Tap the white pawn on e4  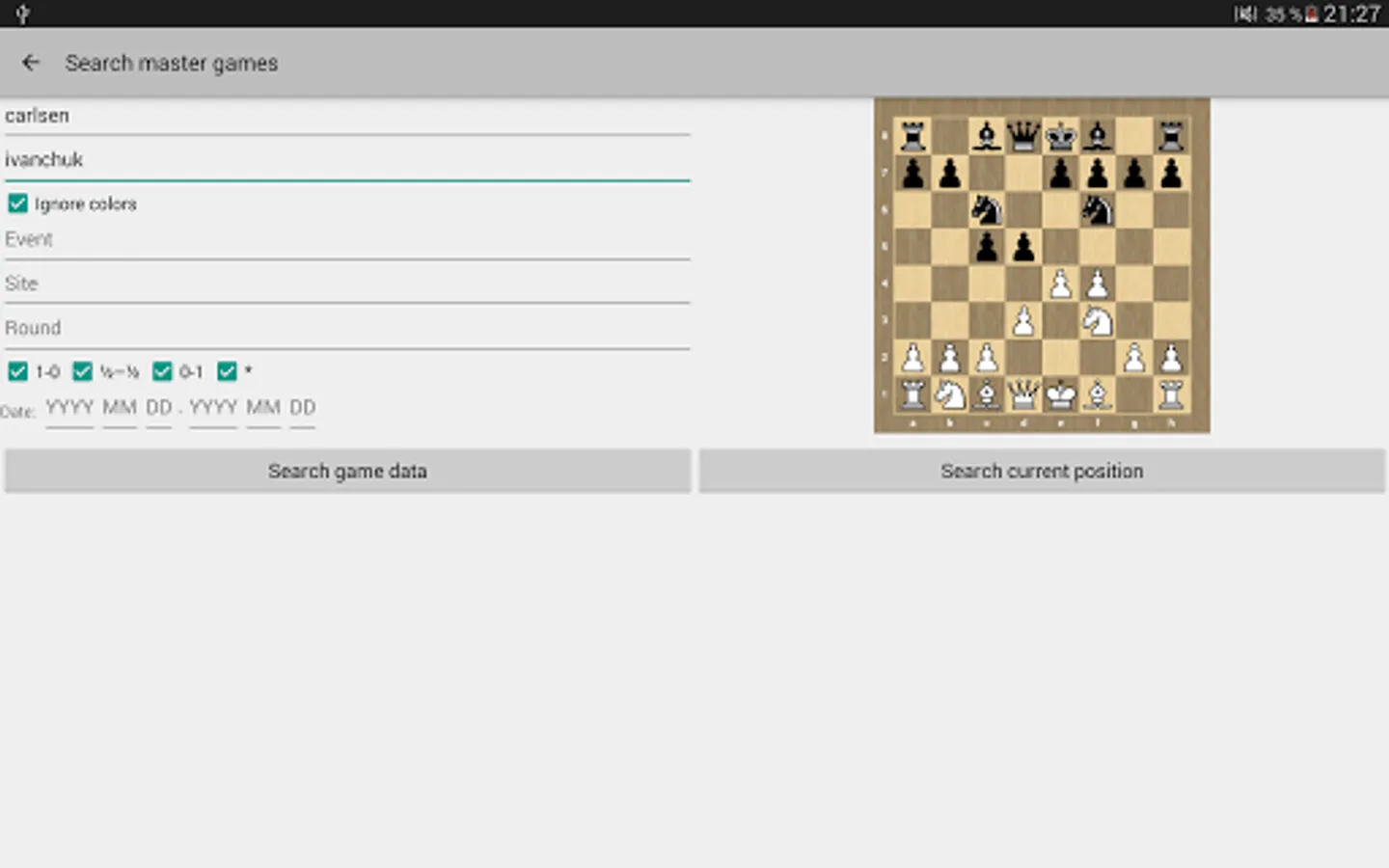pos(1060,284)
